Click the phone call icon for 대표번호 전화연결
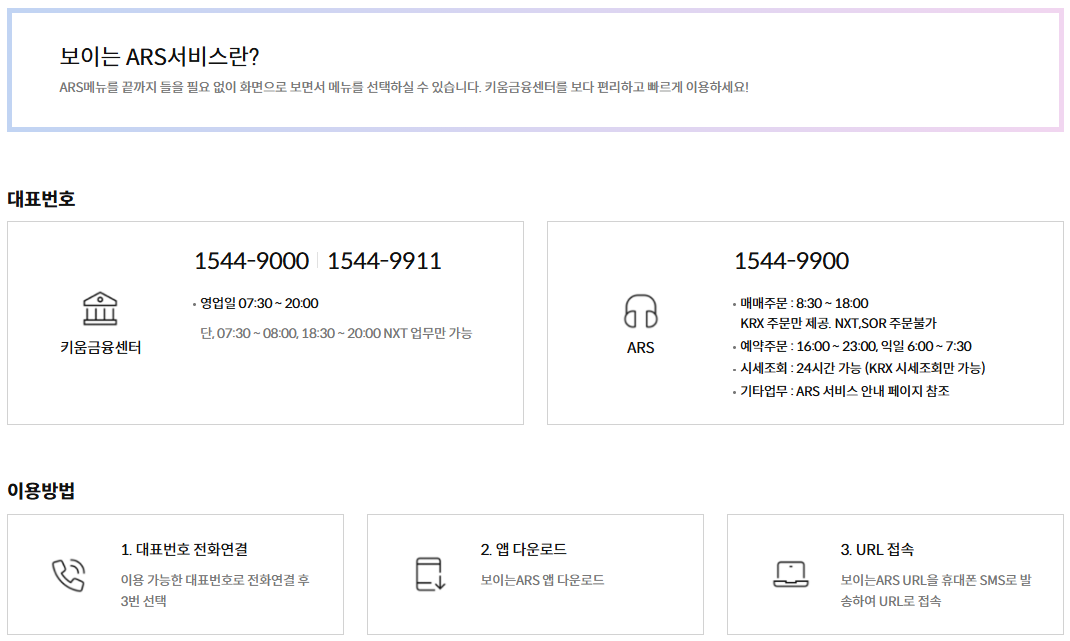Image resolution: width=1070 pixels, height=641 pixels. 68,575
